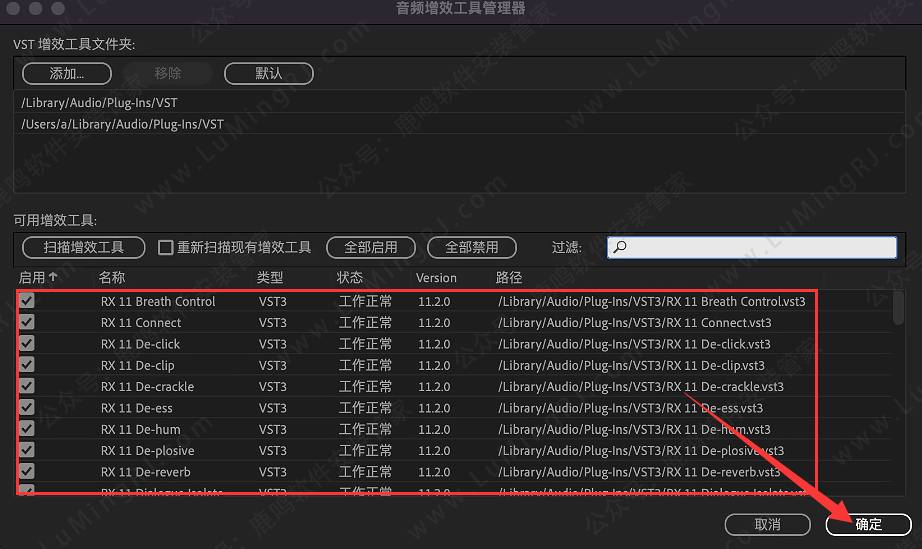Image resolution: width=922 pixels, height=549 pixels.
Task: Sort by the Version column header
Action: [x=436, y=277]
